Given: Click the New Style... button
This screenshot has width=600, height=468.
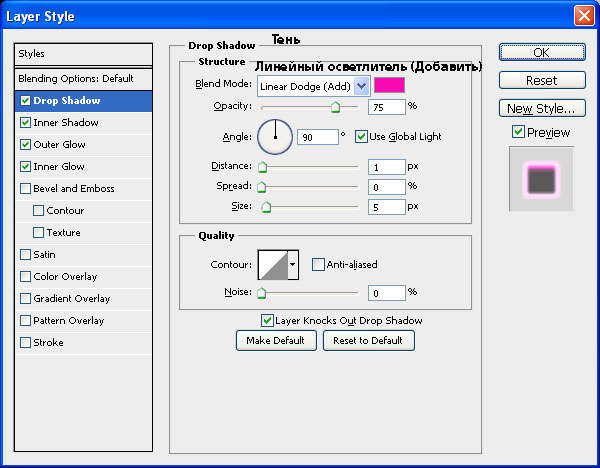Looking at the screenshot, I should [x=542, y=108].
